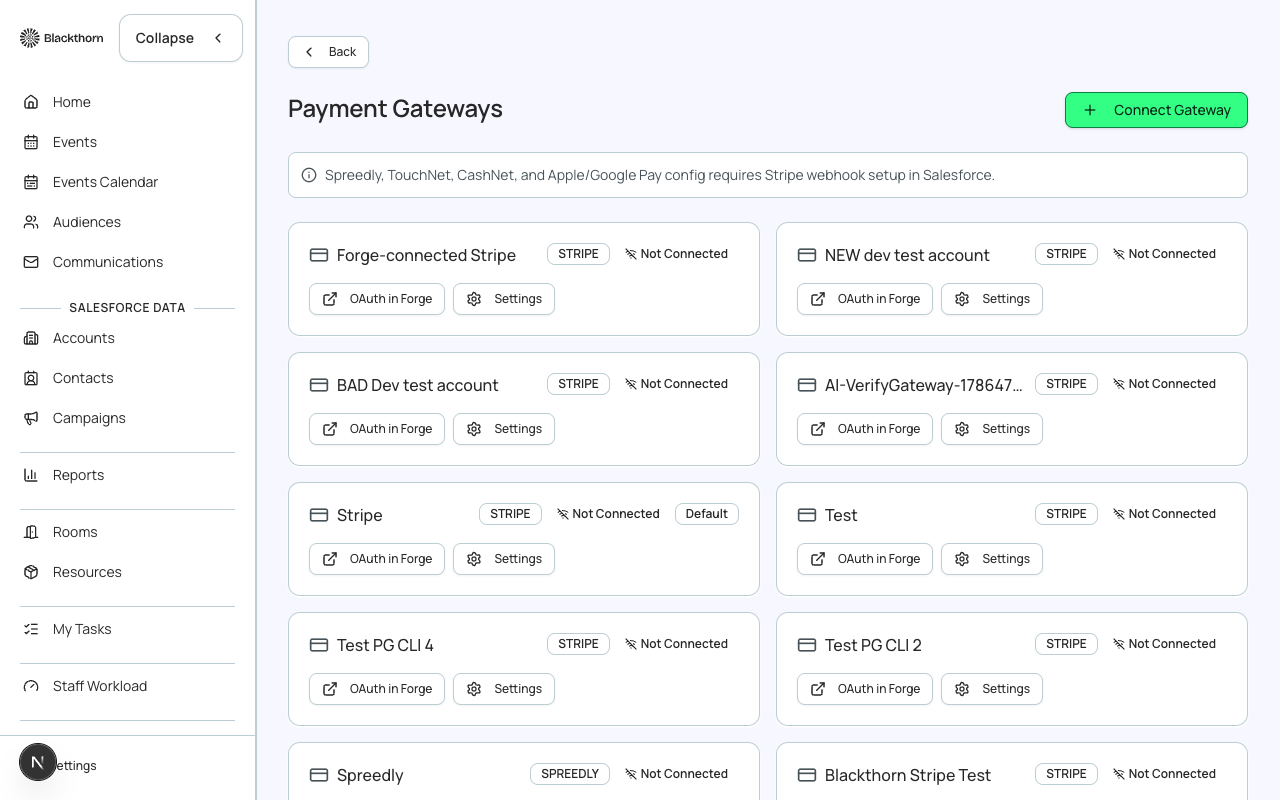Click the Rooms door icon
Image resolution: width=1280 pixels, height=800 pixels.
(31, 532)
